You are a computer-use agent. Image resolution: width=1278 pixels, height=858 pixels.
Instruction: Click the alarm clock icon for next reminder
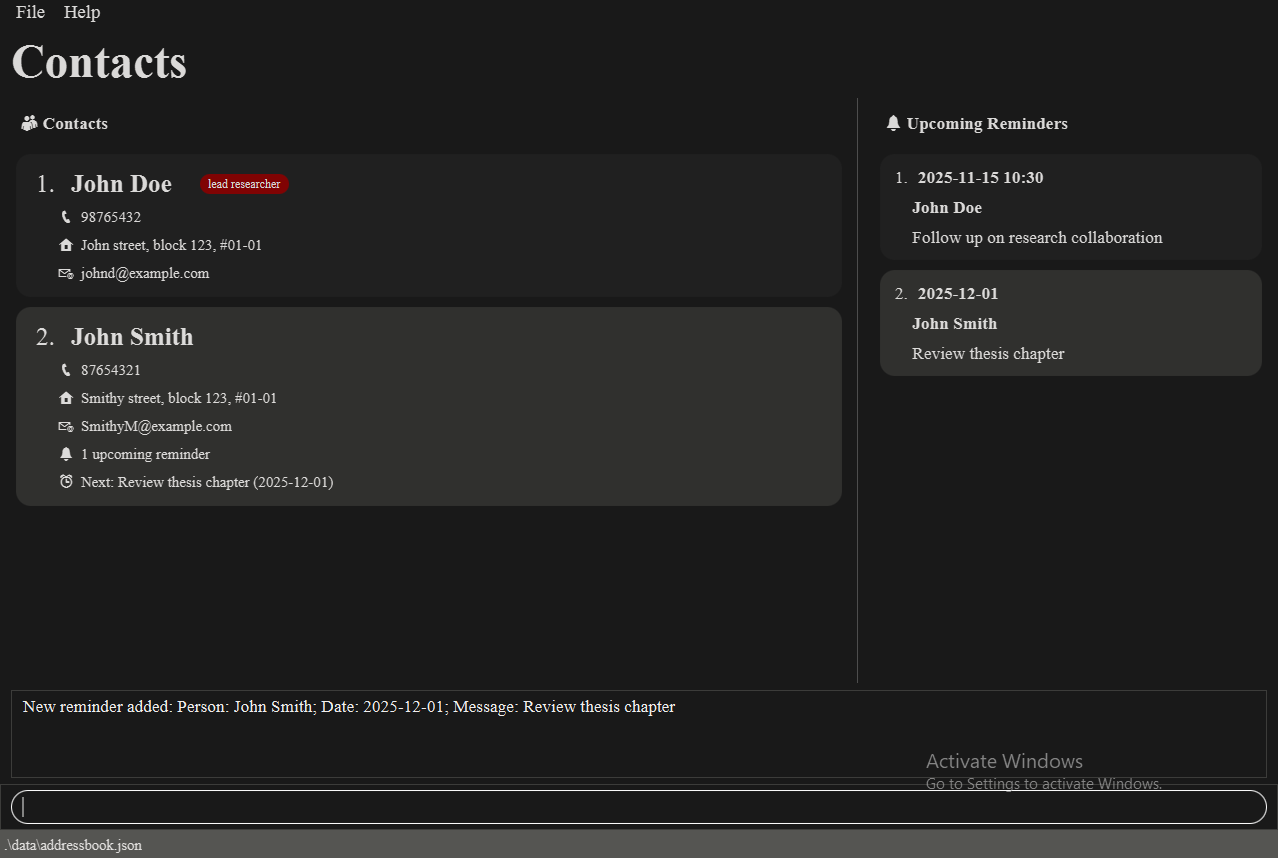click(66, 482)
